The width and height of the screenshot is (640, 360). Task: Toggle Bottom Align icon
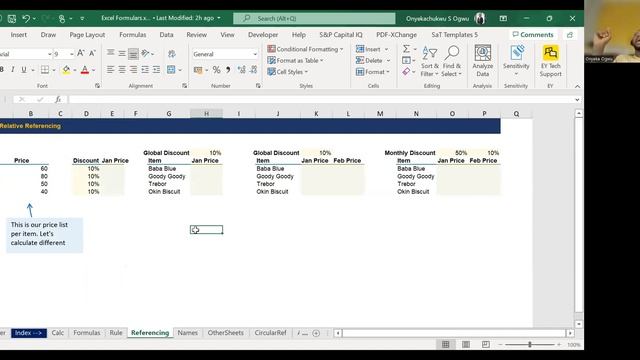point(133,53)
